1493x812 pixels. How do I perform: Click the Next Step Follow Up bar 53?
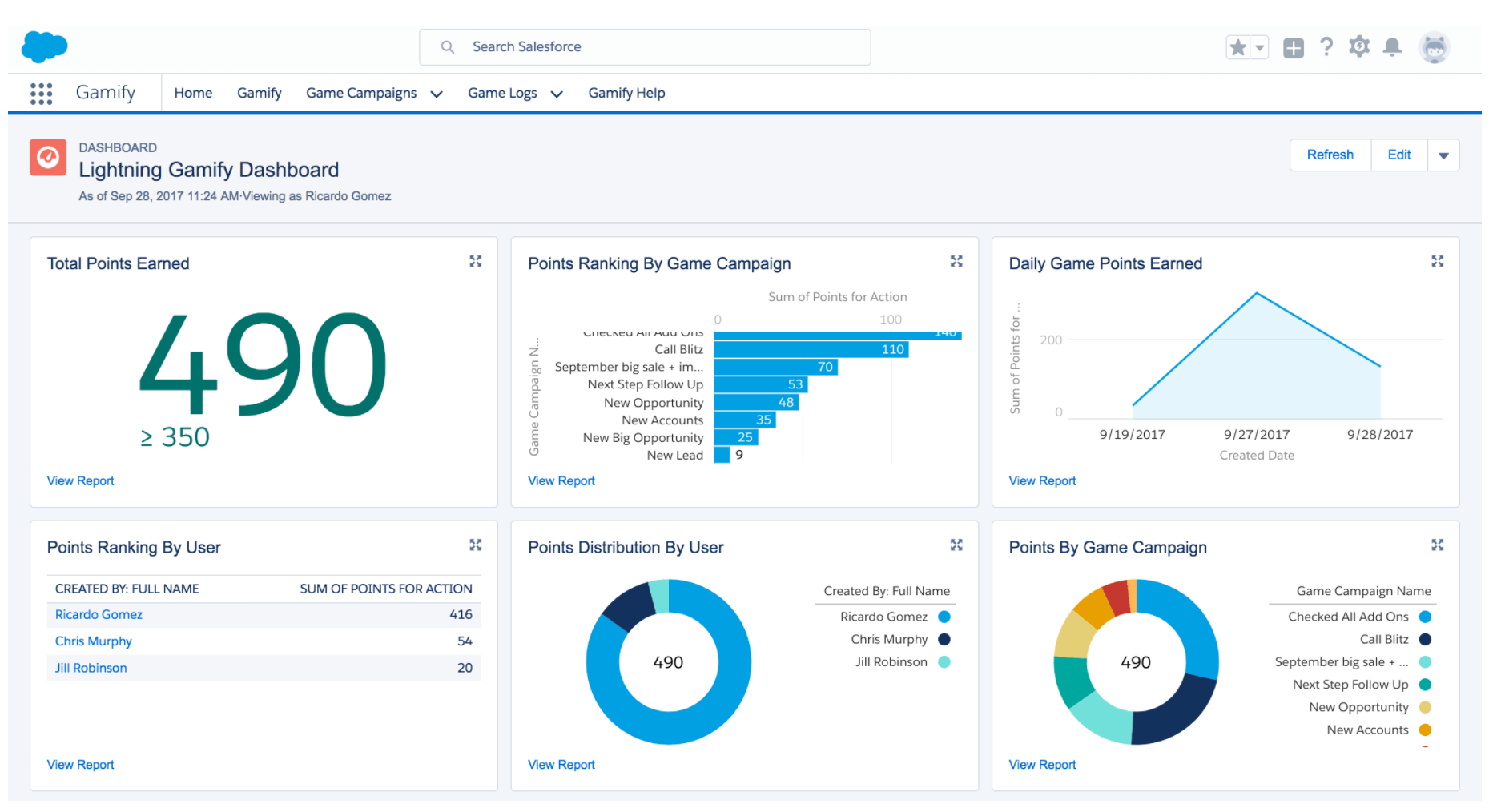(x=761, y=384)
